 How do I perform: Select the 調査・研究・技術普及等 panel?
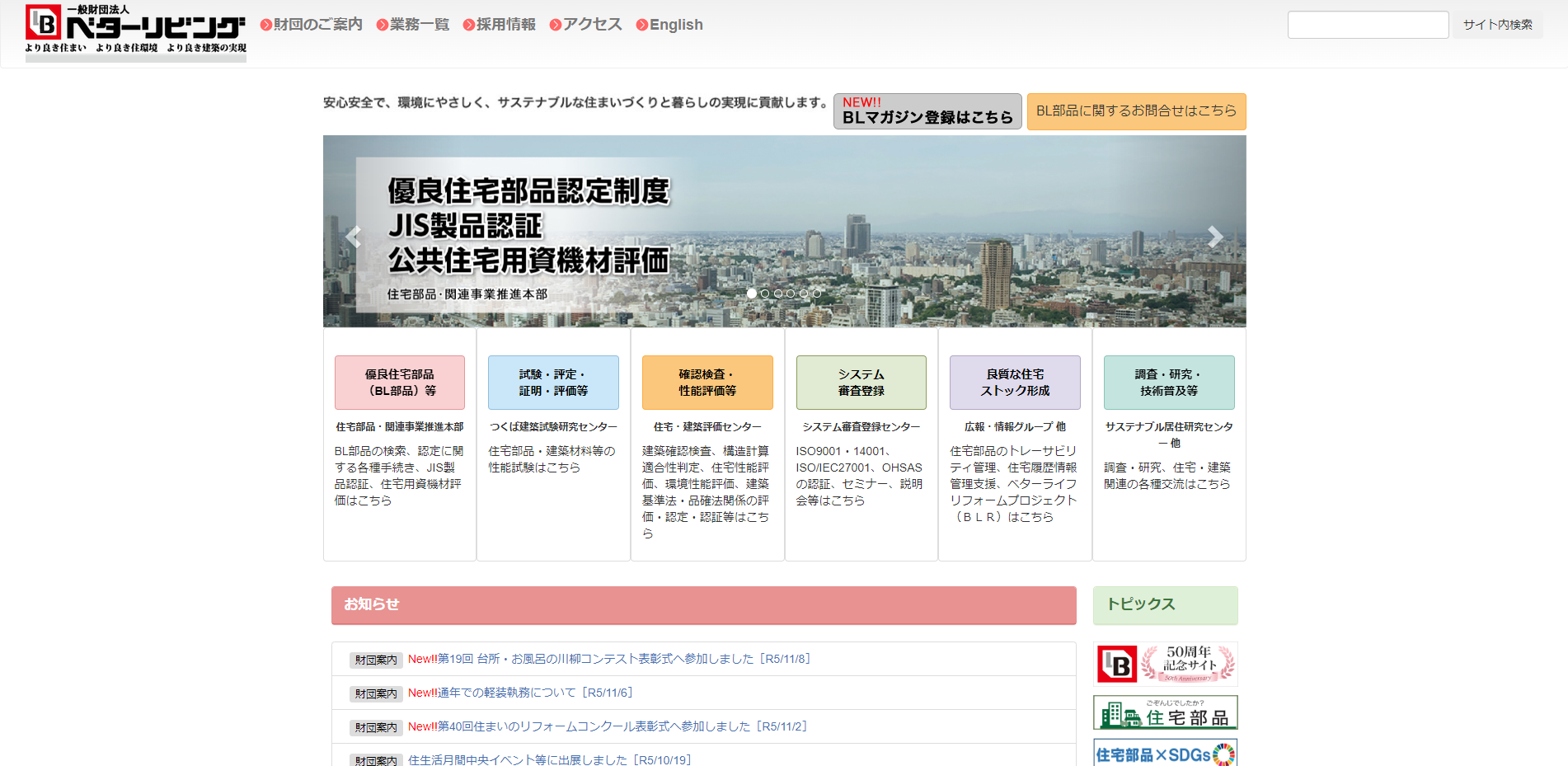(1168, 383)
